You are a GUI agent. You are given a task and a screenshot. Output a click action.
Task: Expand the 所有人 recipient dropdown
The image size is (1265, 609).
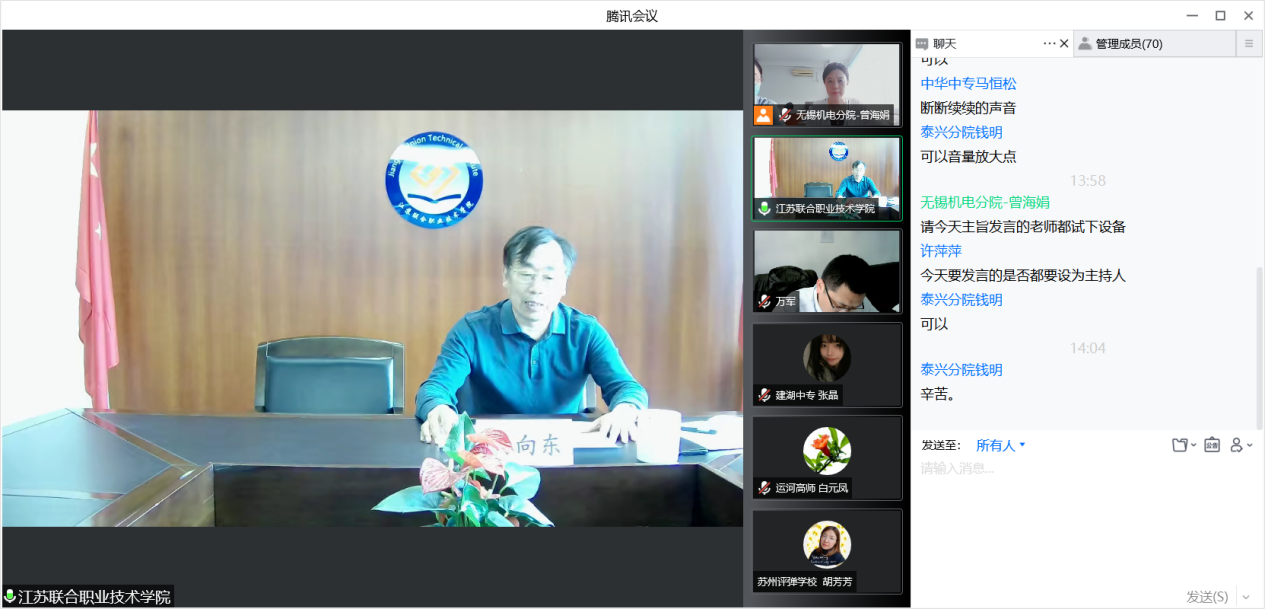(1001, 445)
